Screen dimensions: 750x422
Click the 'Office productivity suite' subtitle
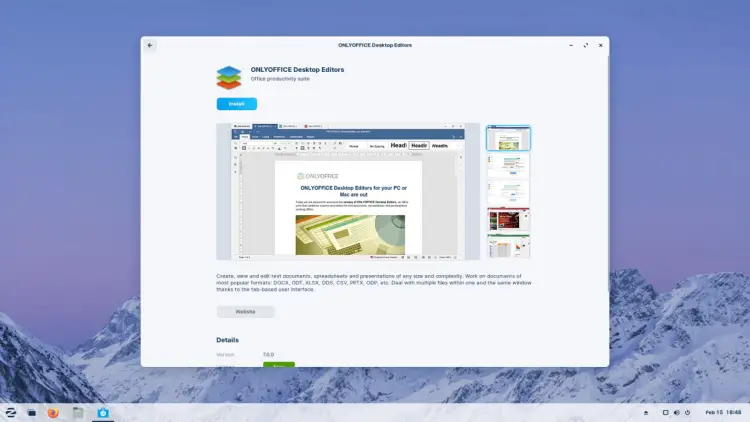coord(280,79)
